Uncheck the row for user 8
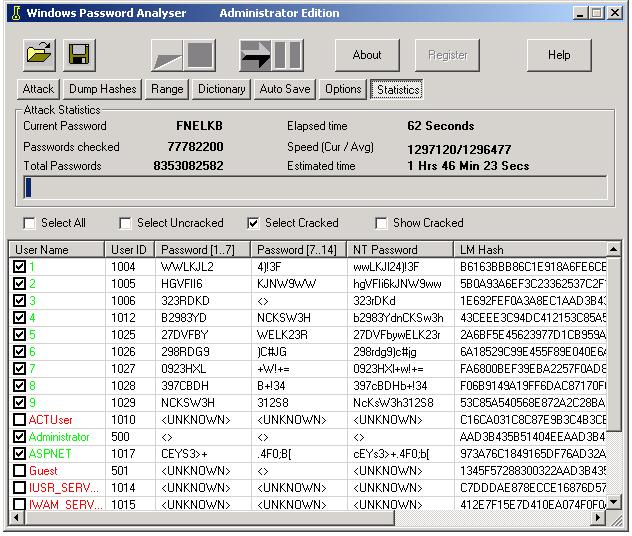This screenshot has height=536, width=632. pyautogui.click(x=19, y=385)
